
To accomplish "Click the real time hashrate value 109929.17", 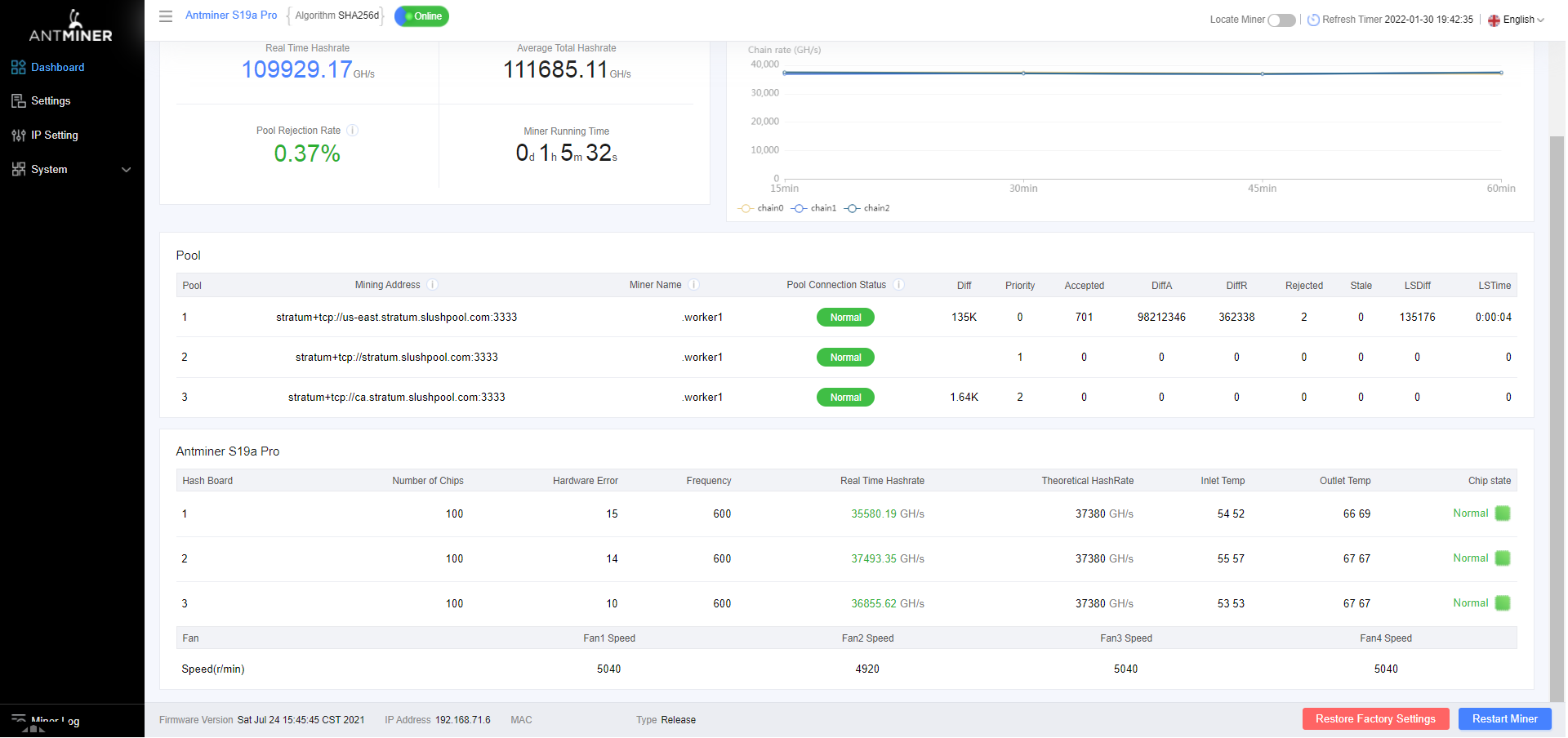I will 297,69.
